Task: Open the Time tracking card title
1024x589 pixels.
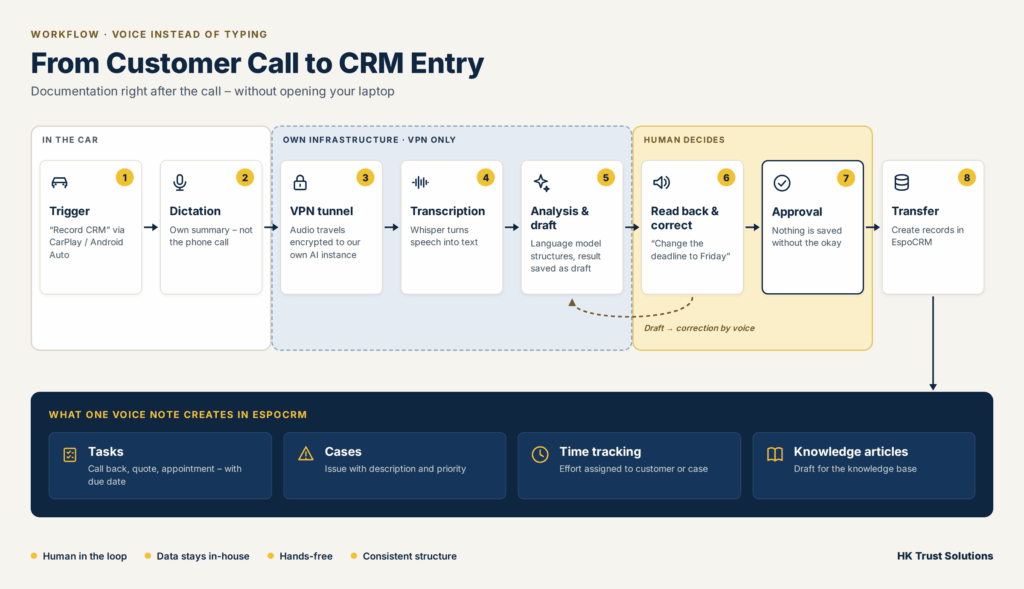Action: coord(600,452)
